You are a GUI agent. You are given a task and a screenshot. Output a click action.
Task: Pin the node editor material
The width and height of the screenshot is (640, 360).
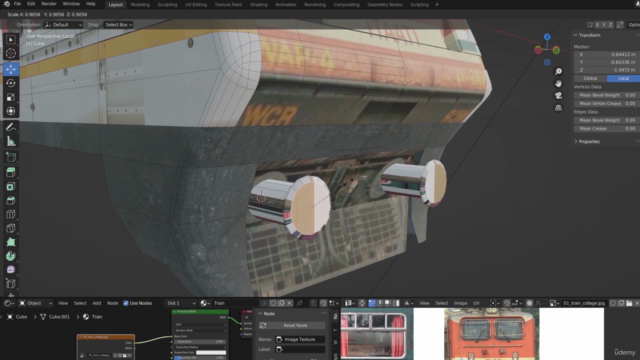click(x=300, y=303)
